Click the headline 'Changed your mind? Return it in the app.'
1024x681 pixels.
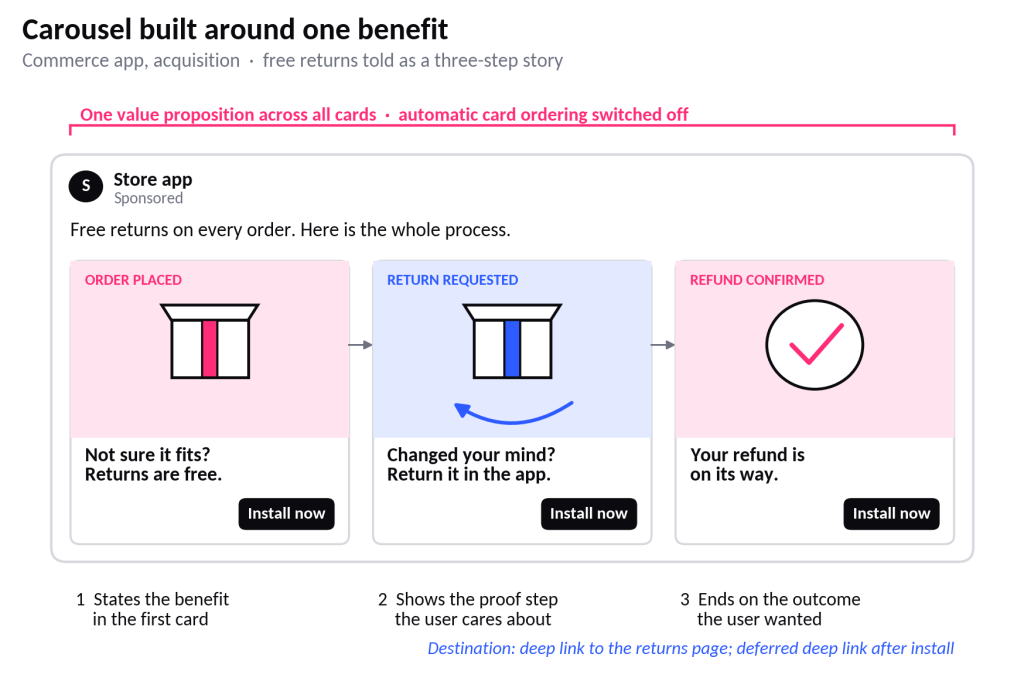471,464
